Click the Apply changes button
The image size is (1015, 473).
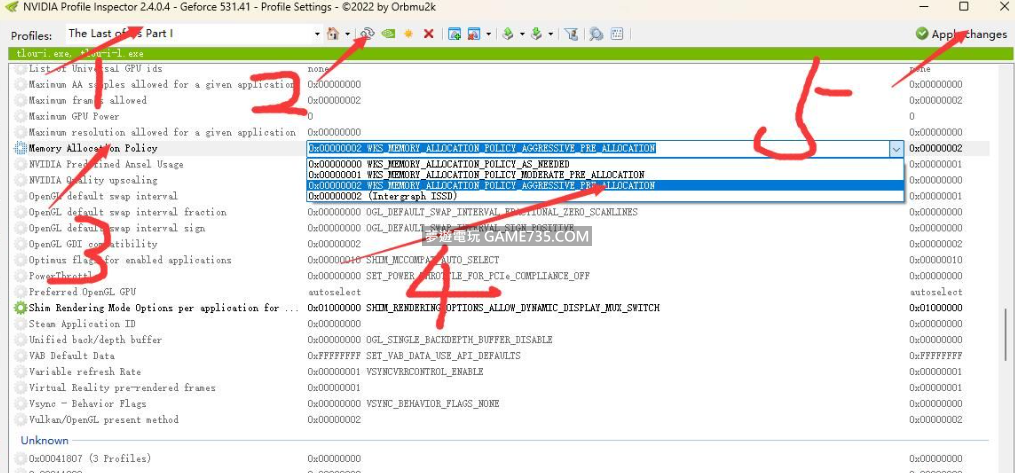[x=961, y=34]
